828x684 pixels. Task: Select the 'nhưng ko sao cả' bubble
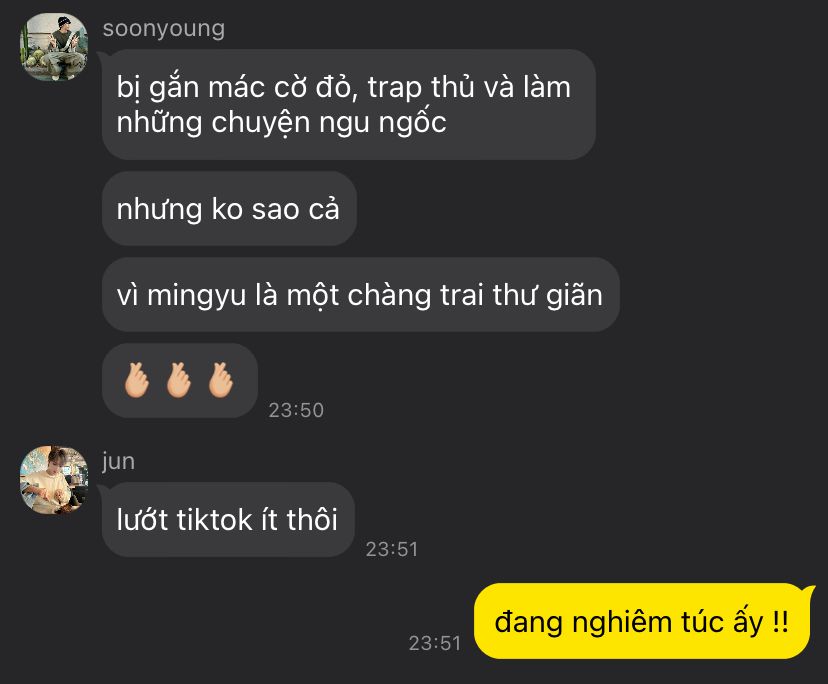tap(229, 209)
